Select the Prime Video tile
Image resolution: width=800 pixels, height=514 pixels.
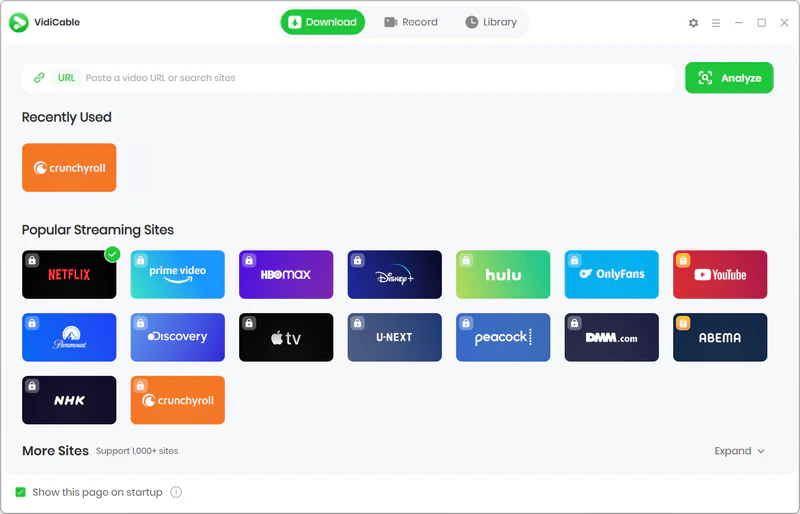point(178,274)
